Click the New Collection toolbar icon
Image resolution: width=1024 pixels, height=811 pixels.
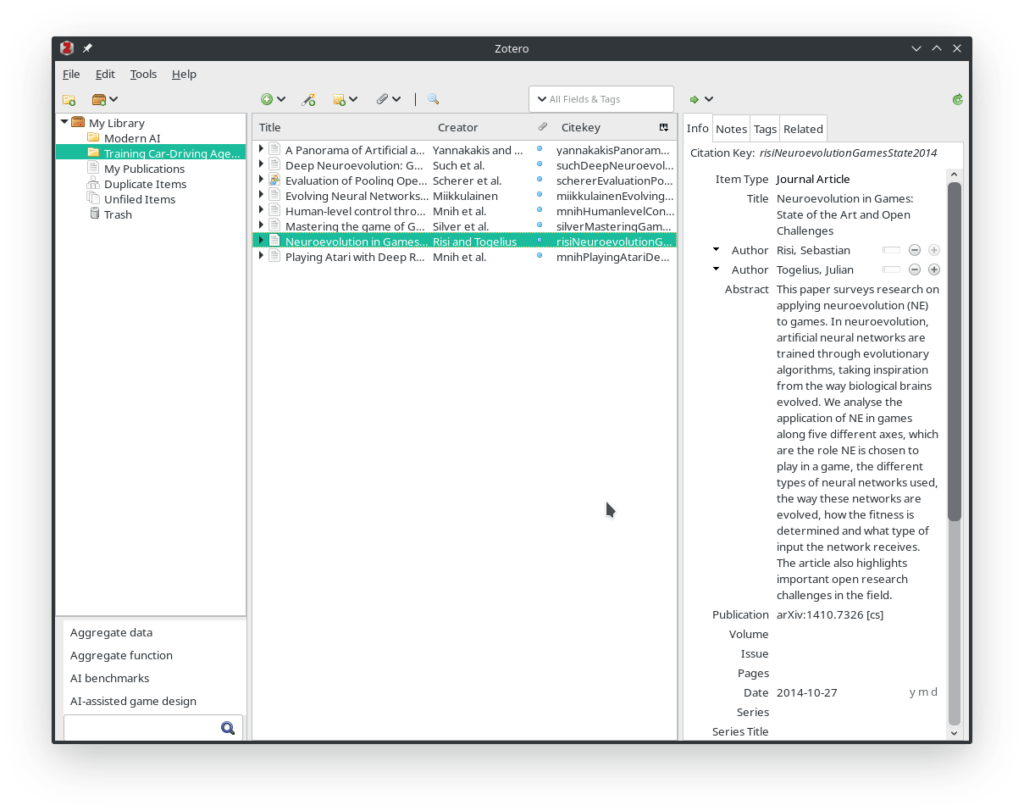click(x=69, y=99)
